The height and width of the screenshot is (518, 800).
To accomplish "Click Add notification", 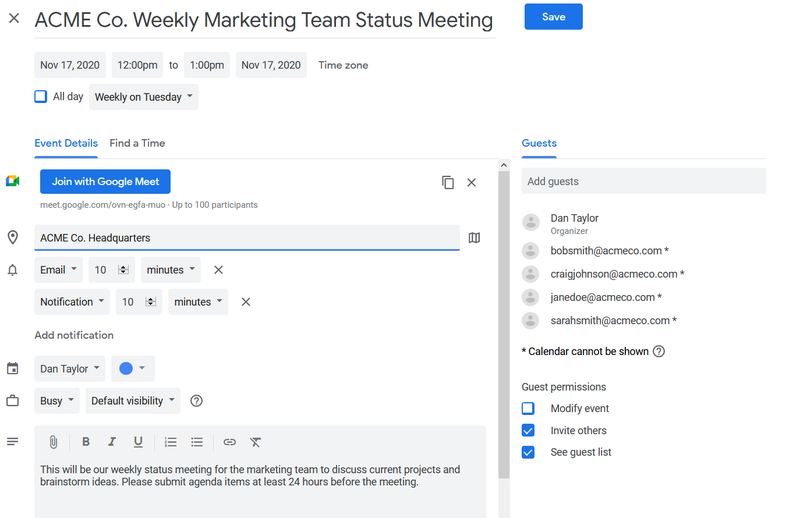I will (x=74, y=335).
